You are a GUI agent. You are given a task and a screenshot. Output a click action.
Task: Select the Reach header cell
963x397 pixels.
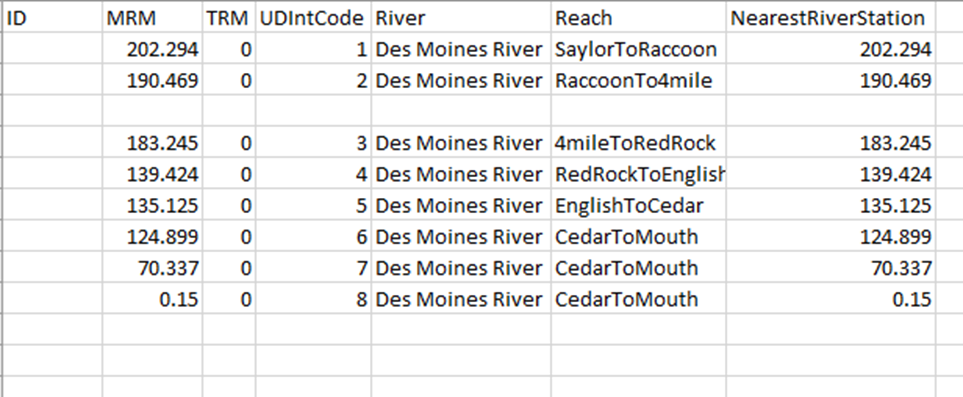pos(639,18)
